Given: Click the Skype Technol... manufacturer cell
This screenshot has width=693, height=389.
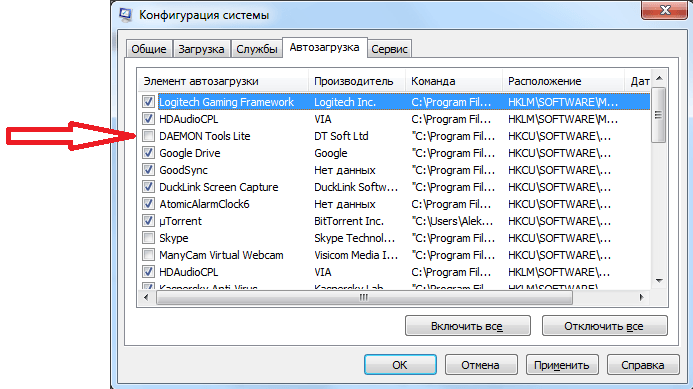Looking at the screenshot, I should point(354,238).
